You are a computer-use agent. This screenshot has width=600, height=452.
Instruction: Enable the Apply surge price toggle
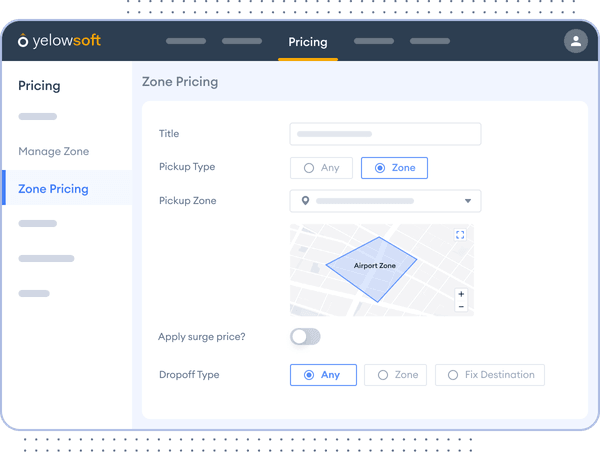click(305, 337)
